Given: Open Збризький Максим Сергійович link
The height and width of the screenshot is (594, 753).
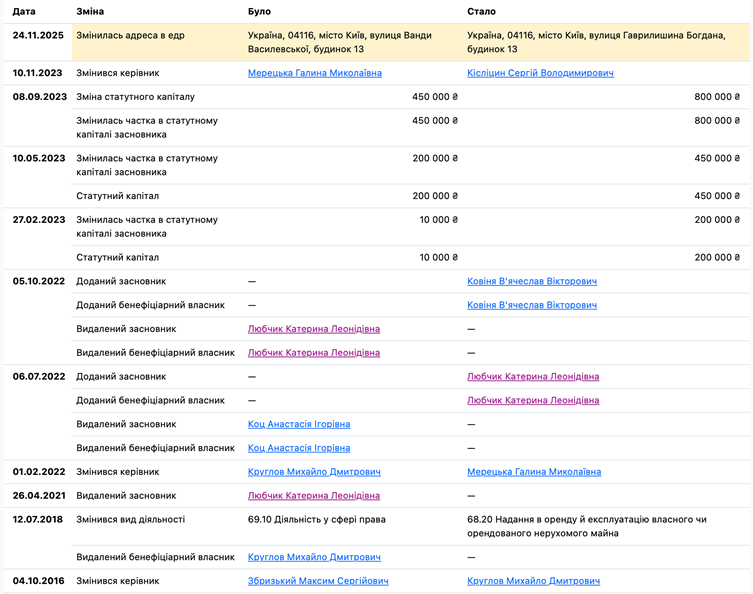Looking at the screenshot, I should 318,581.
